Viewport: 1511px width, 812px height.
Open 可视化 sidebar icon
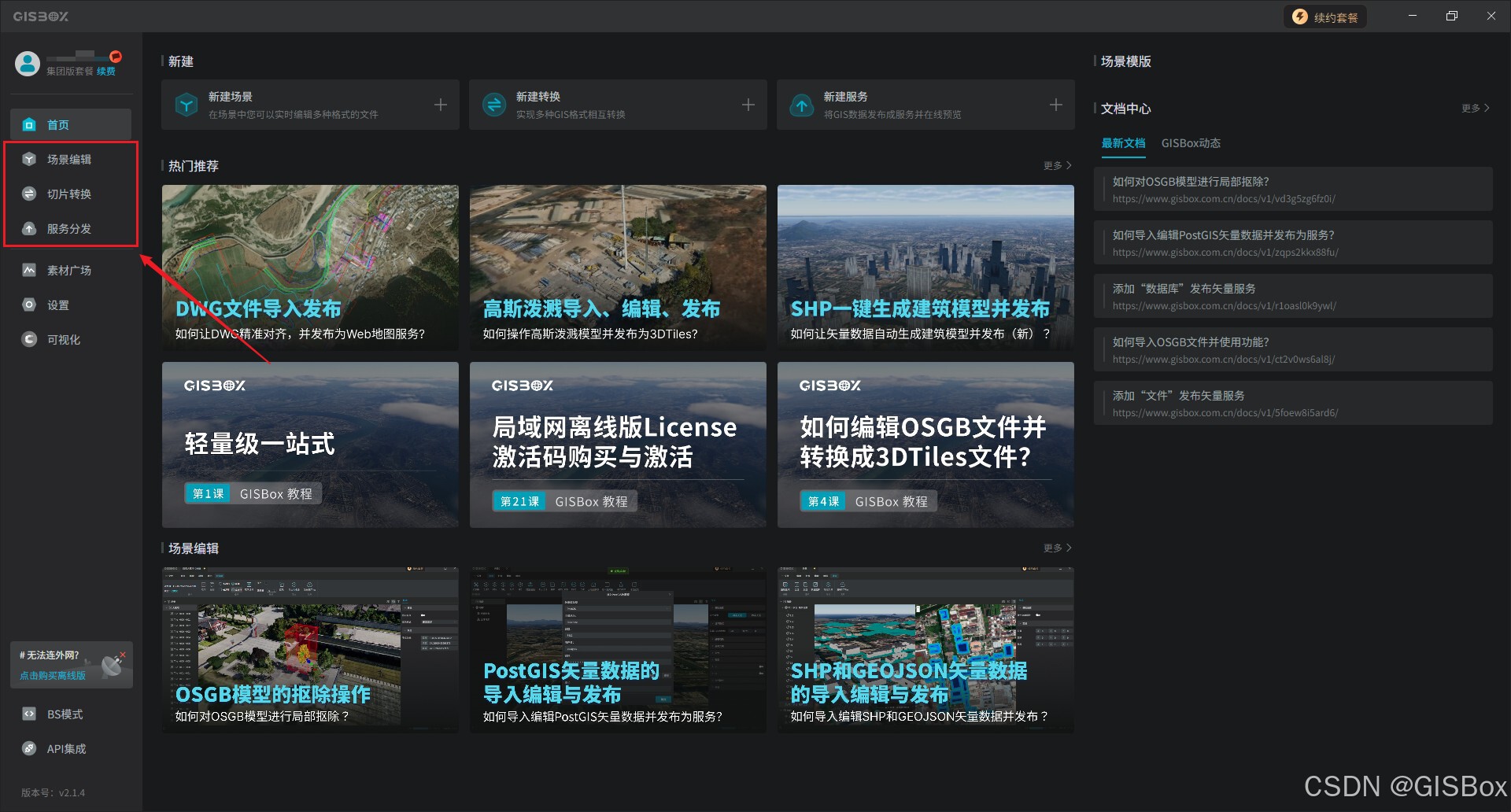click(x=29, y=339)
